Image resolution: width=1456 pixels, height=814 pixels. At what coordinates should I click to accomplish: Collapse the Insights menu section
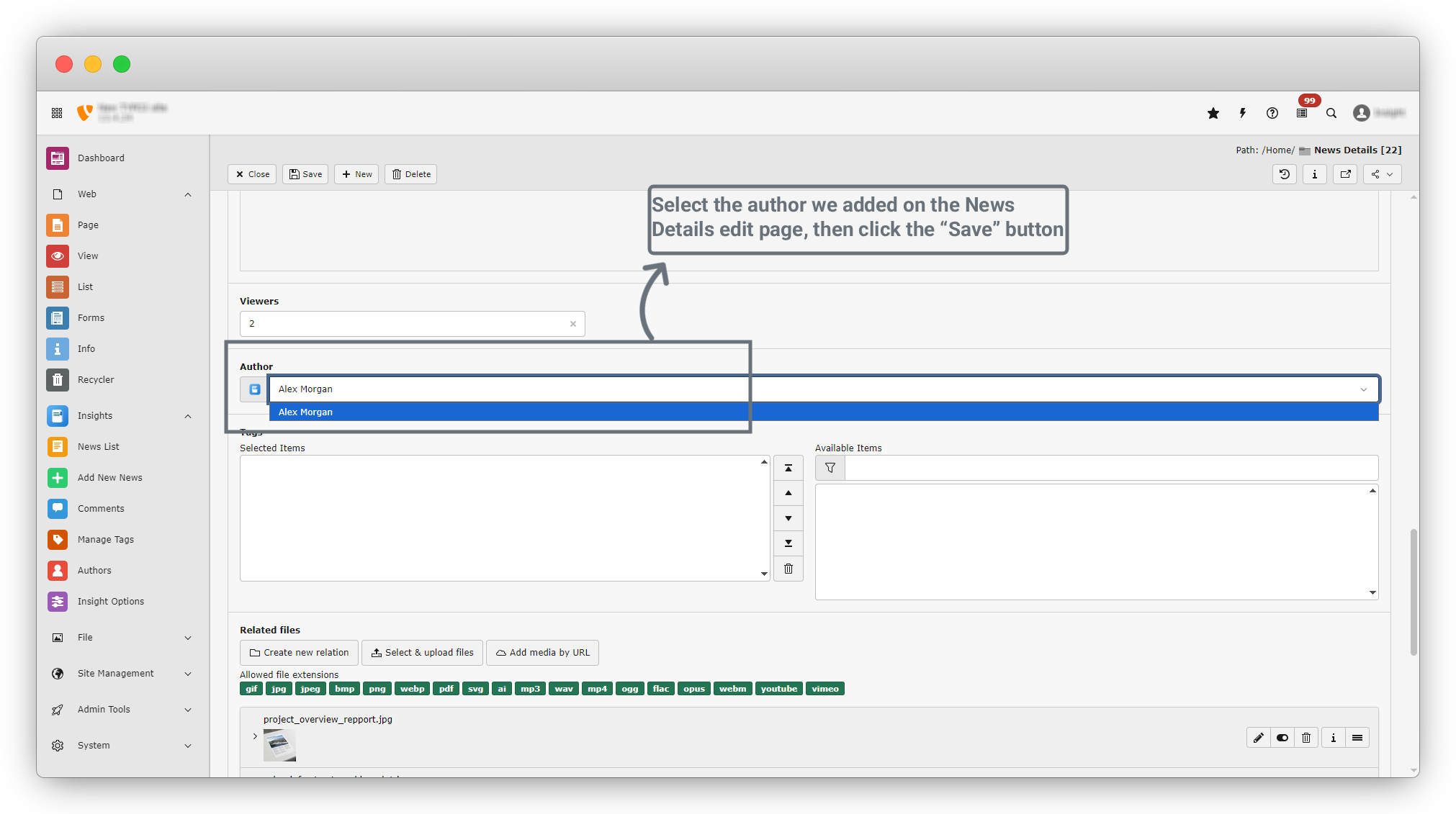(188, 416)
